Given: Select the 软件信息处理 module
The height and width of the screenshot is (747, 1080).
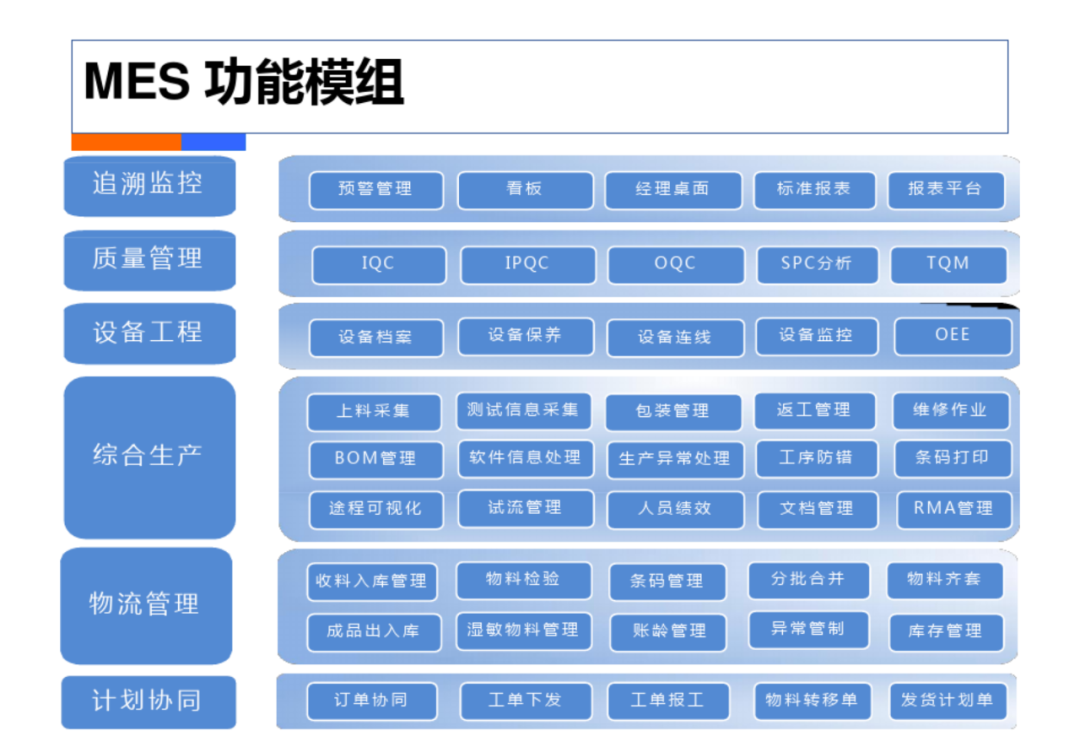Looking at the screenshot, I should coord(526,459).
